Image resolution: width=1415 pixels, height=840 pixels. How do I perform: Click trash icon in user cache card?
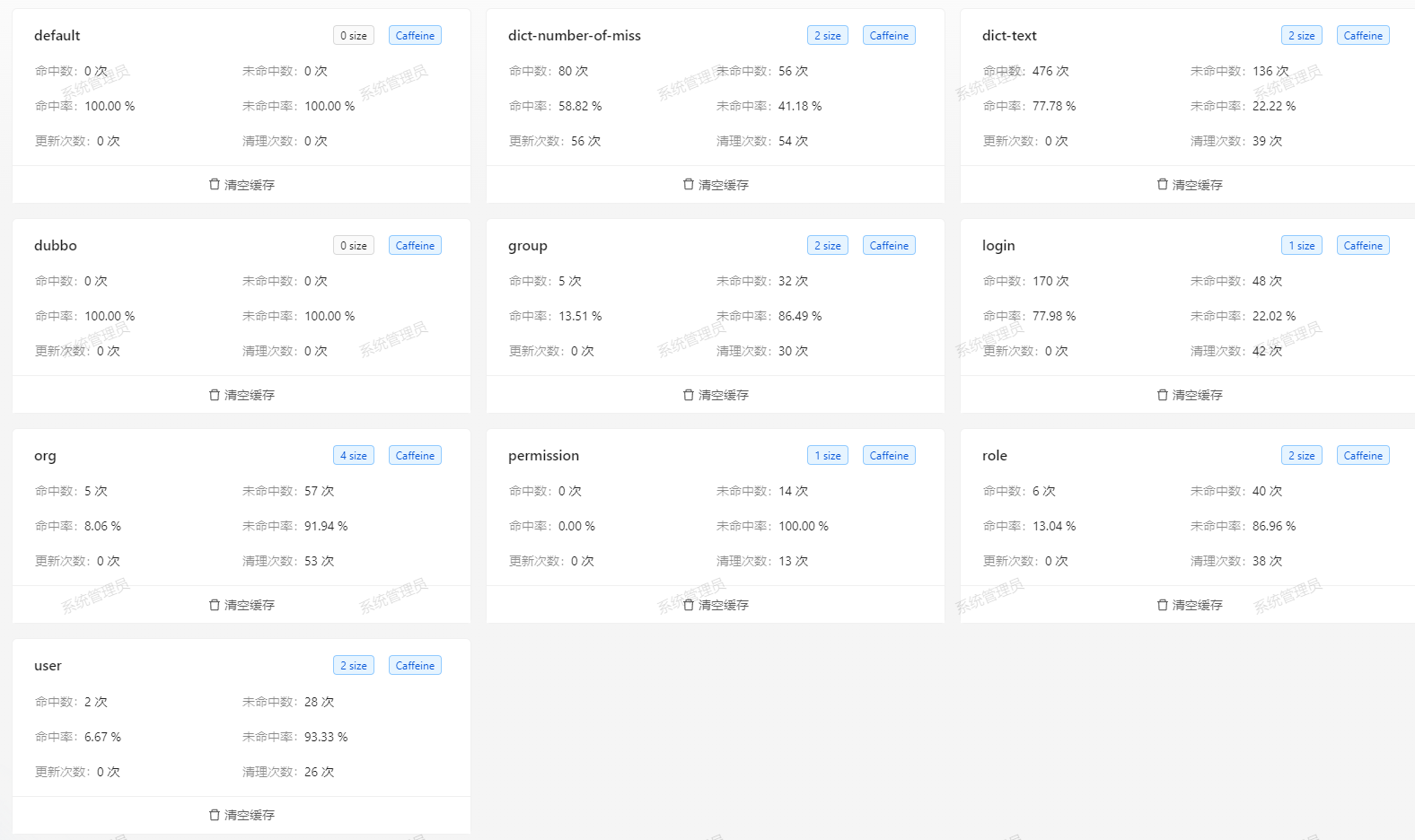215,814
